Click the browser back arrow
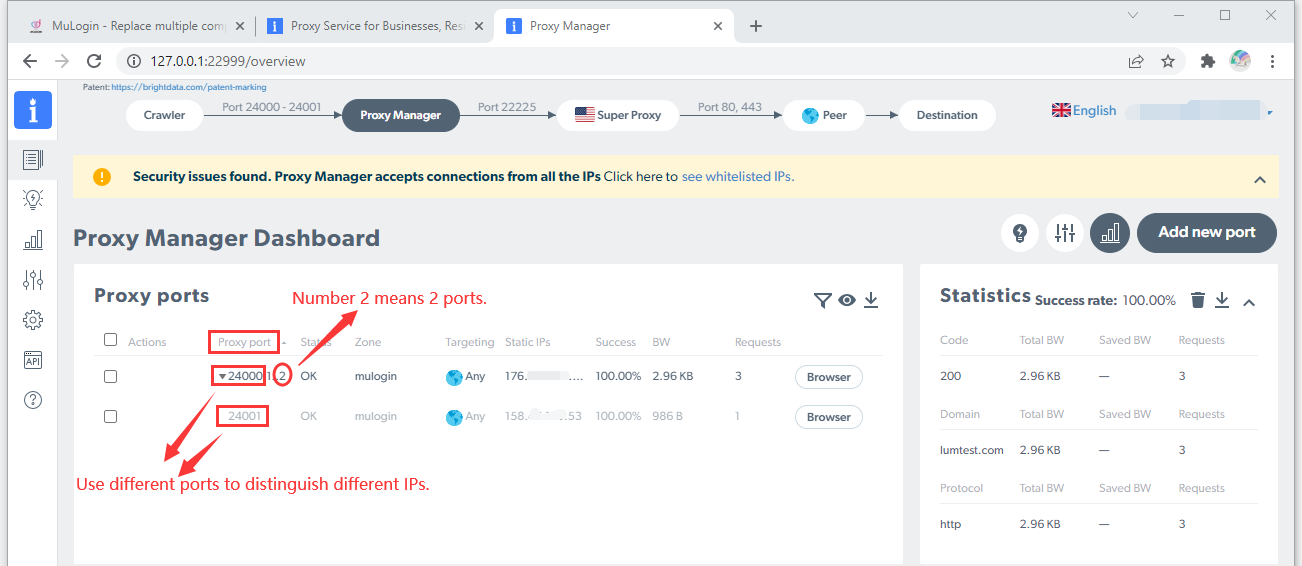Screen dimensions: 1302x566 29,61
